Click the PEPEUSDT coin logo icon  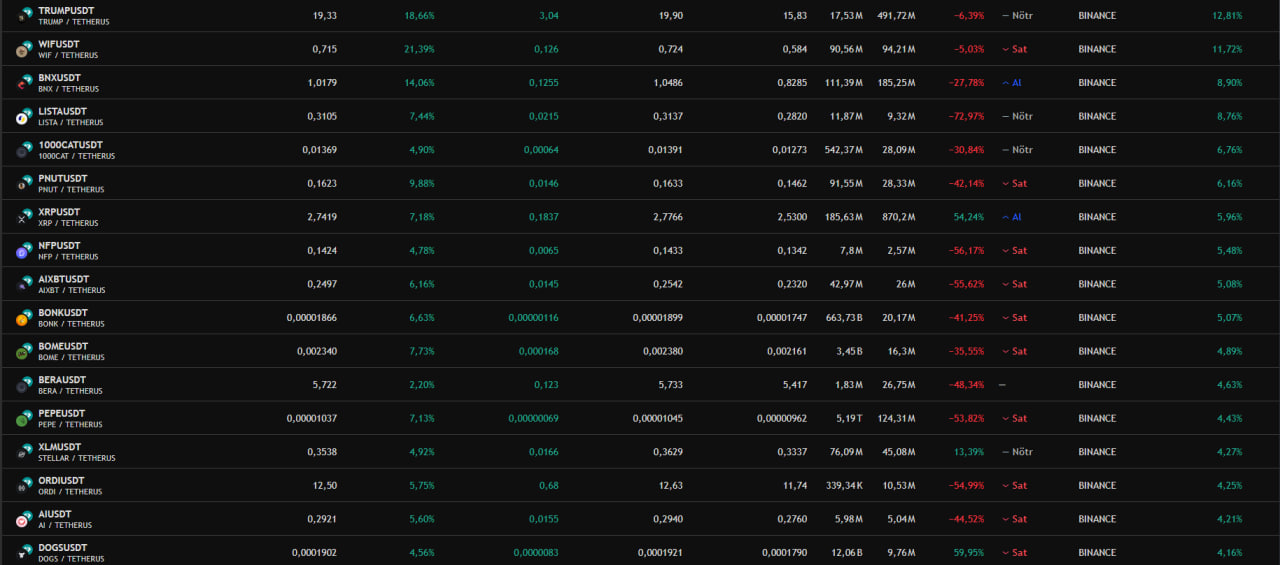24,418
